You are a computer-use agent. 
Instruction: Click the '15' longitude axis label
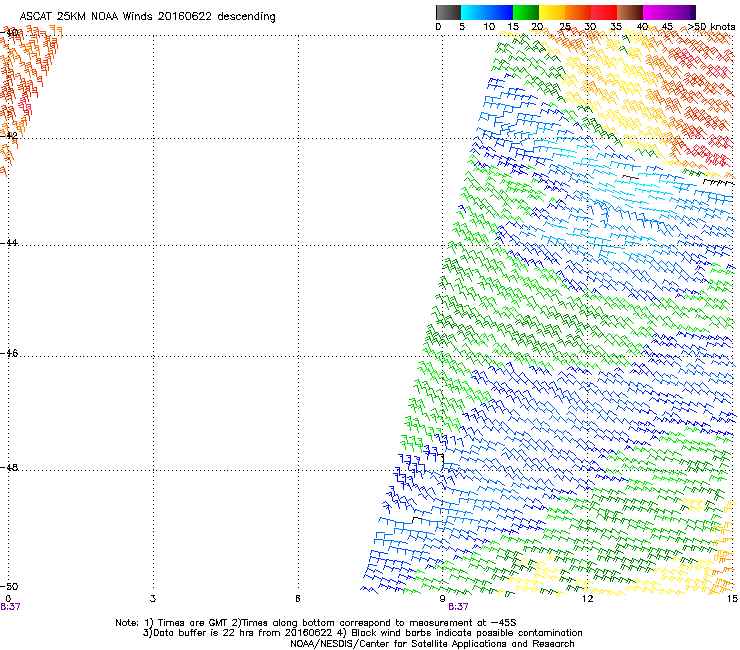pos(732,598)
